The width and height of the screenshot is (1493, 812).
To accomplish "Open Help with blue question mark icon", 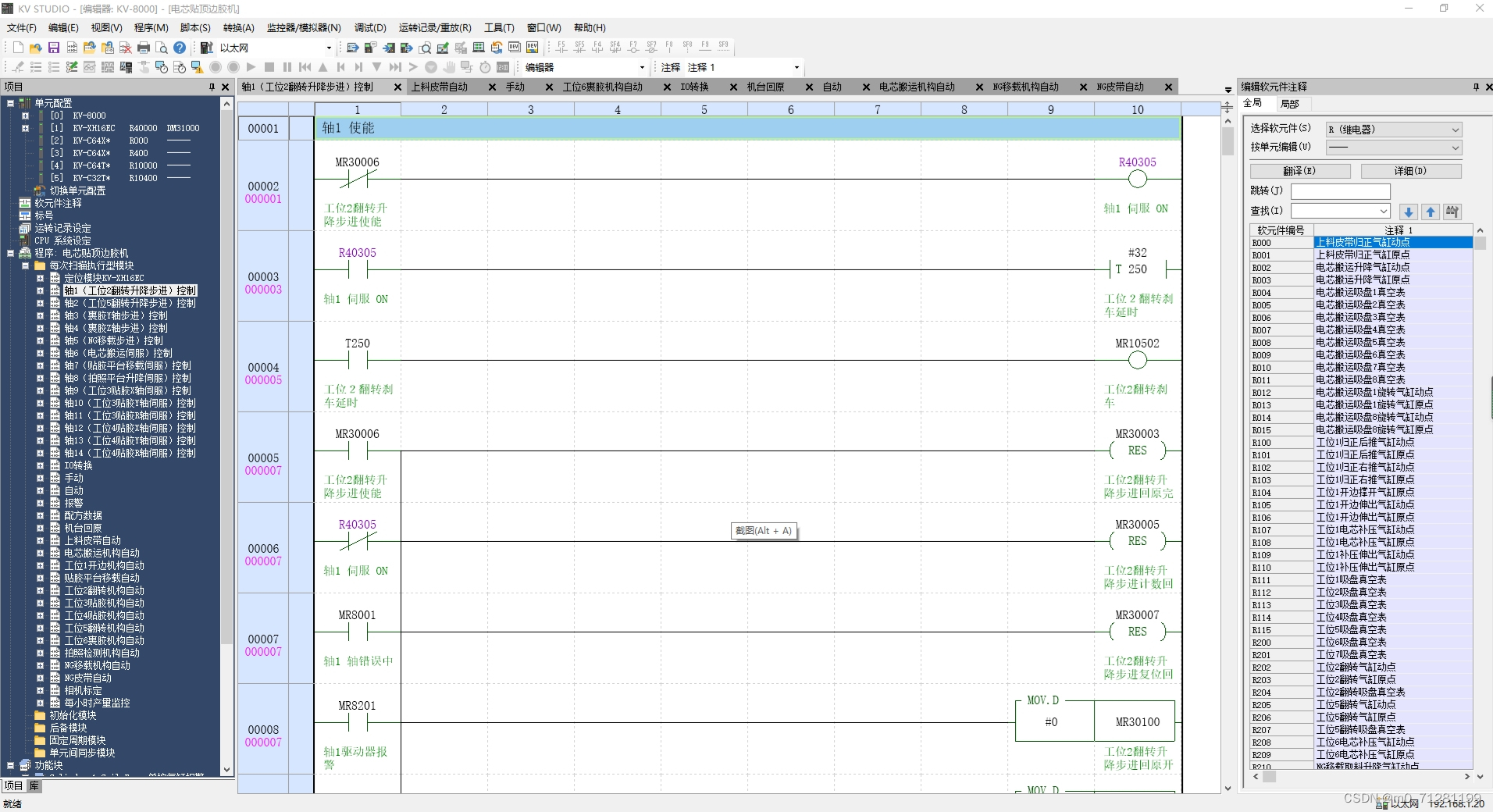I will coord(180,48).
